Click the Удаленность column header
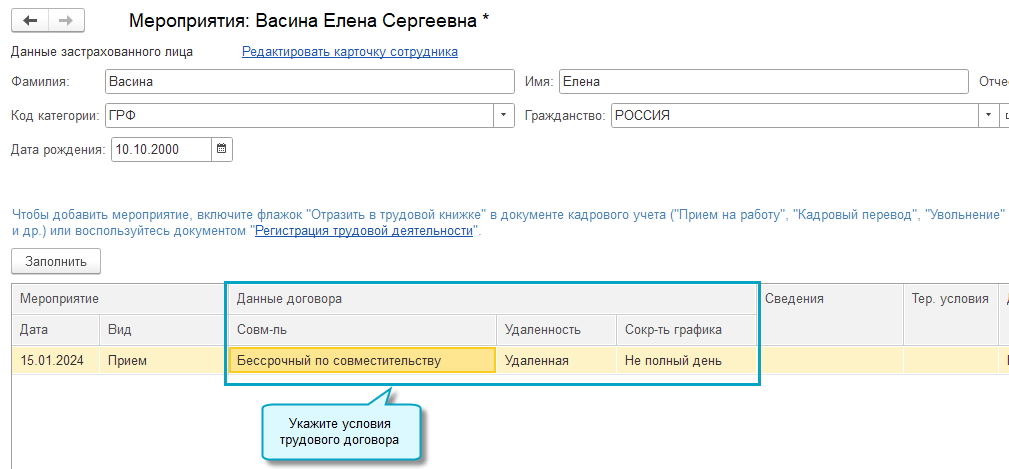This screenshot has height=469, width=1009. [x=556, y=329]
